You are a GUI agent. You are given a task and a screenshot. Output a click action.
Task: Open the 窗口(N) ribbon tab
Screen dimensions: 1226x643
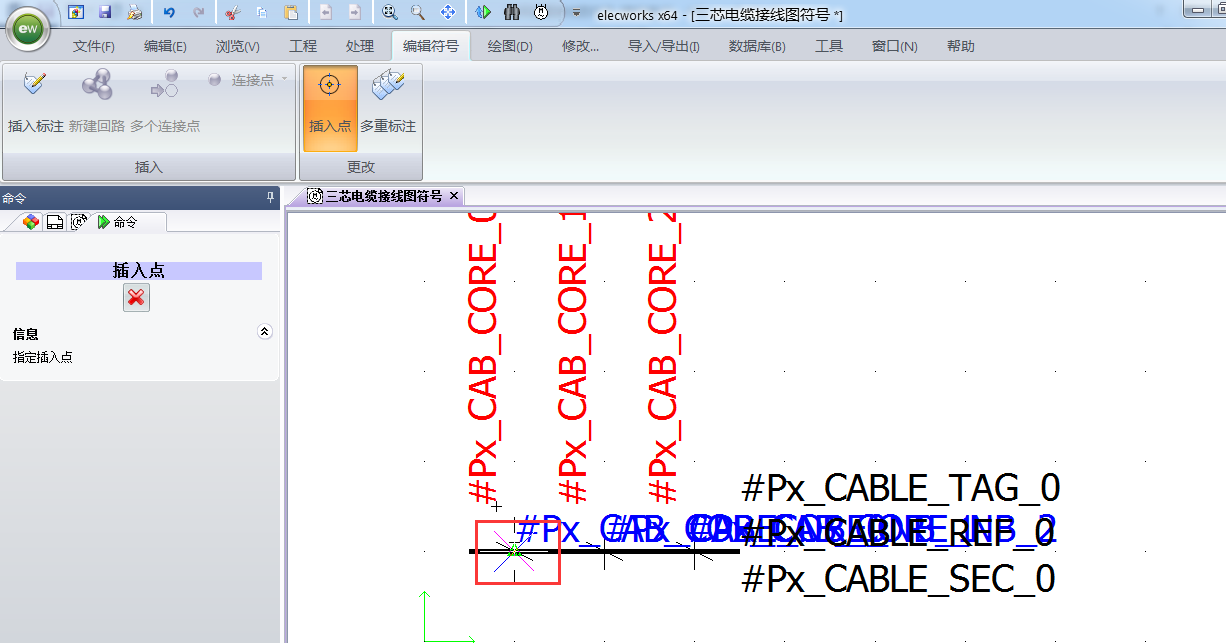click(x=894, y=46)
